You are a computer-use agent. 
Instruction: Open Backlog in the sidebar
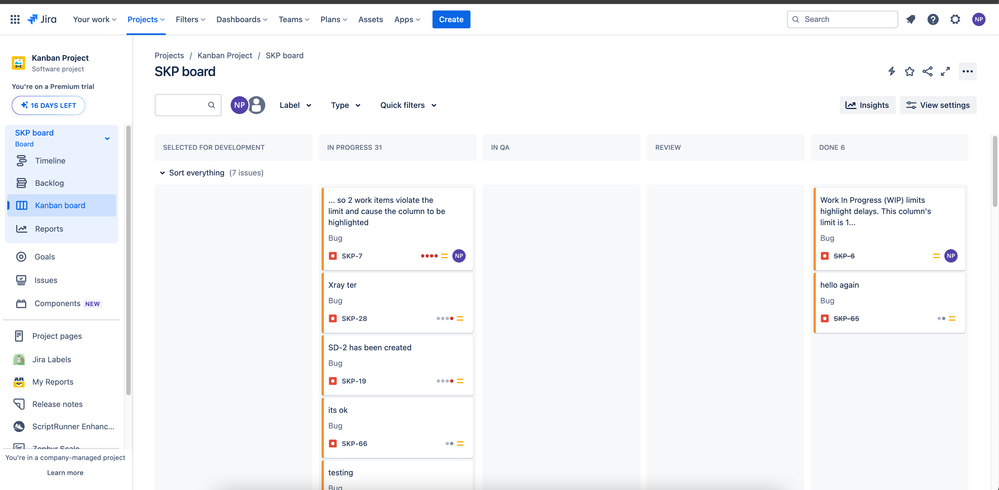click(62, 183)
